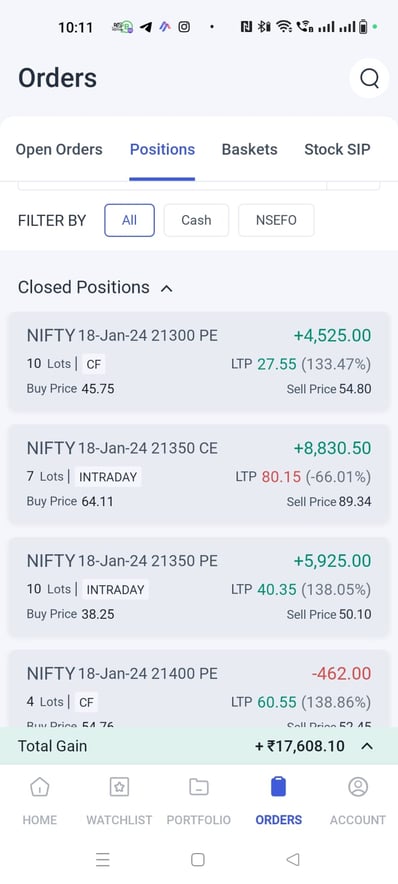Tap the Total Gain summary bar
Viewport: 398px width, 884px height.
coord(199,746)
